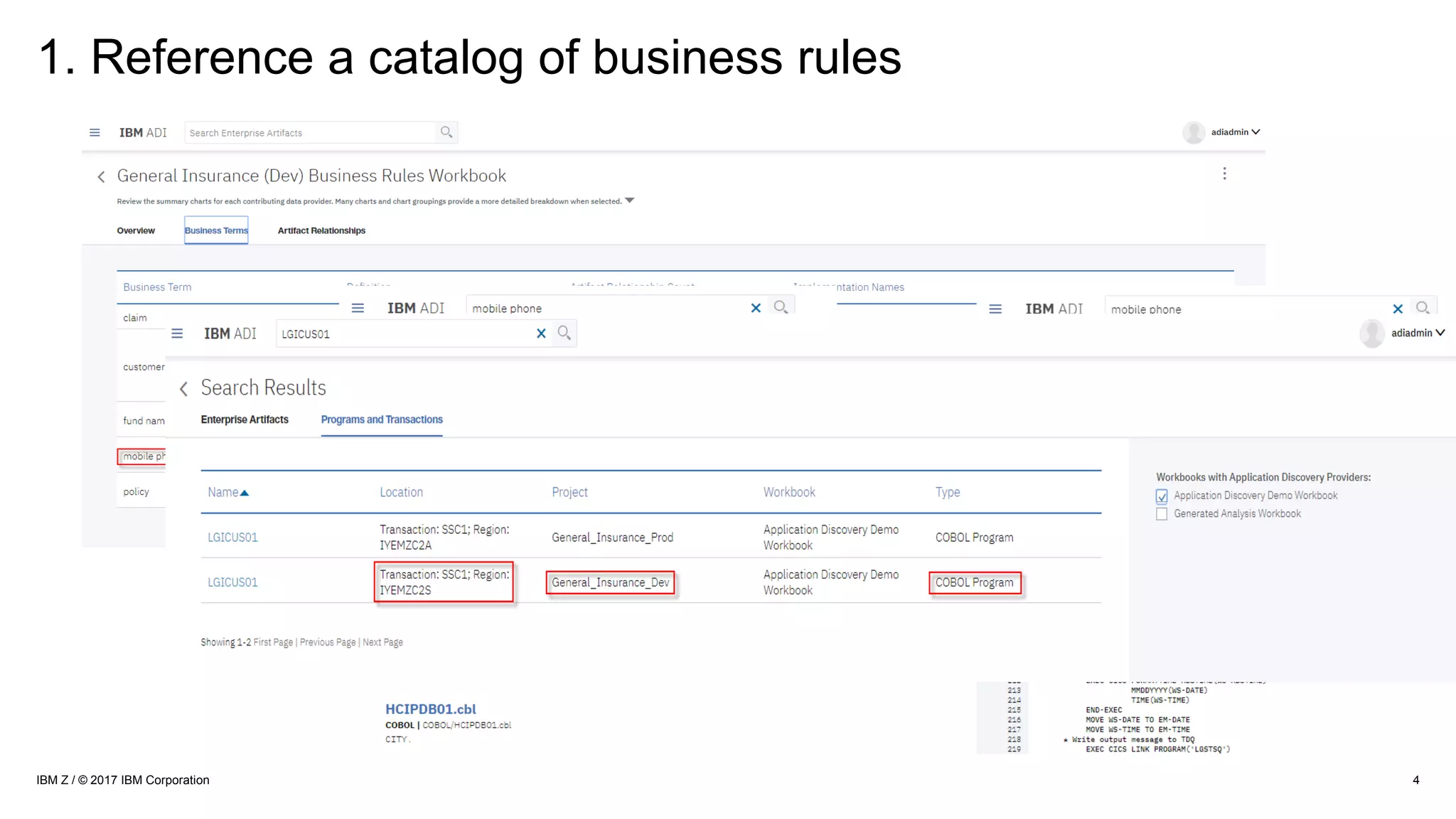Open hamburger menu of middle mobile phone window
This screenshot has height=819, width=1456.
point(358,308)
